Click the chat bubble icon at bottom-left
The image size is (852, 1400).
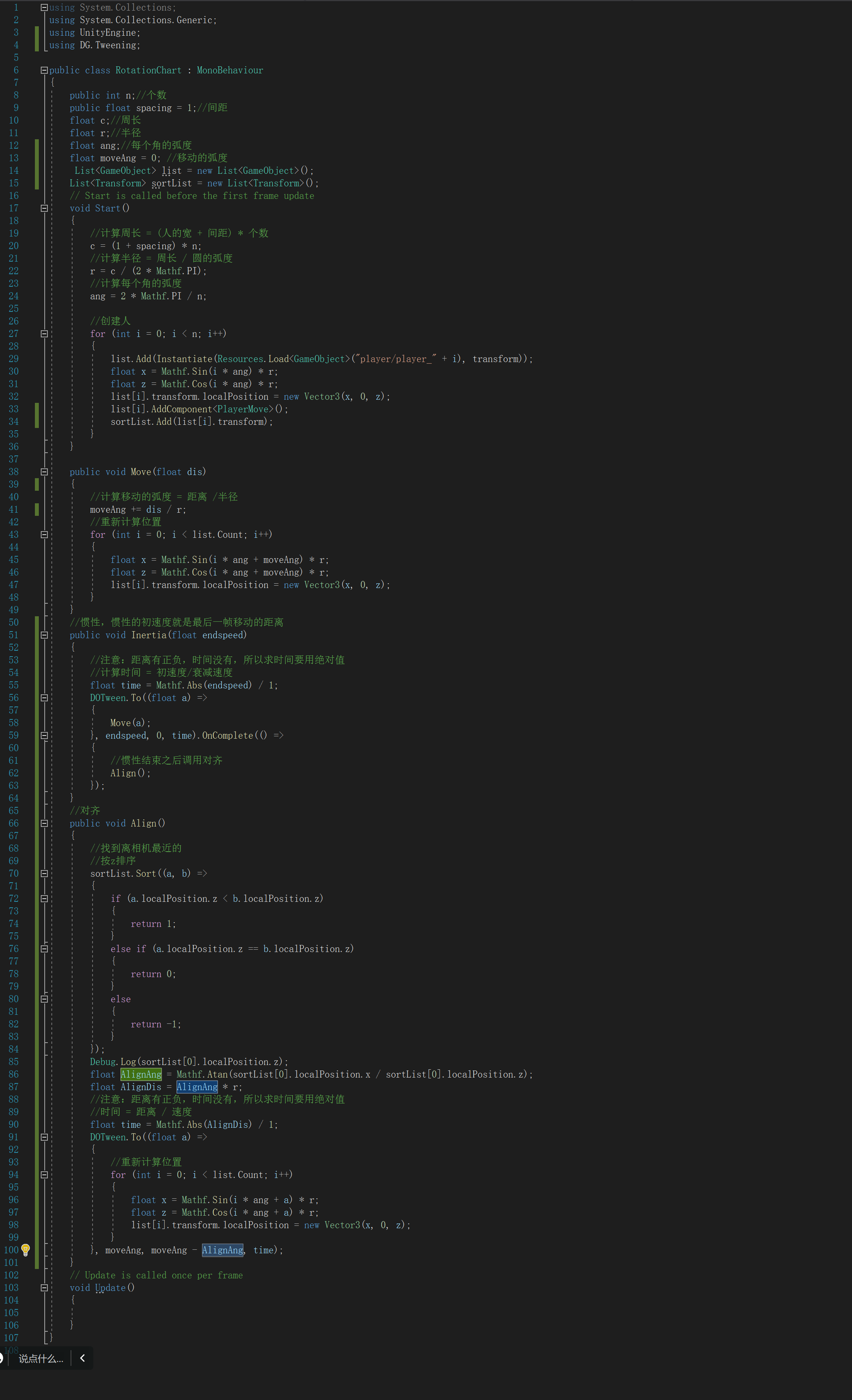(x=2, y=1358)
